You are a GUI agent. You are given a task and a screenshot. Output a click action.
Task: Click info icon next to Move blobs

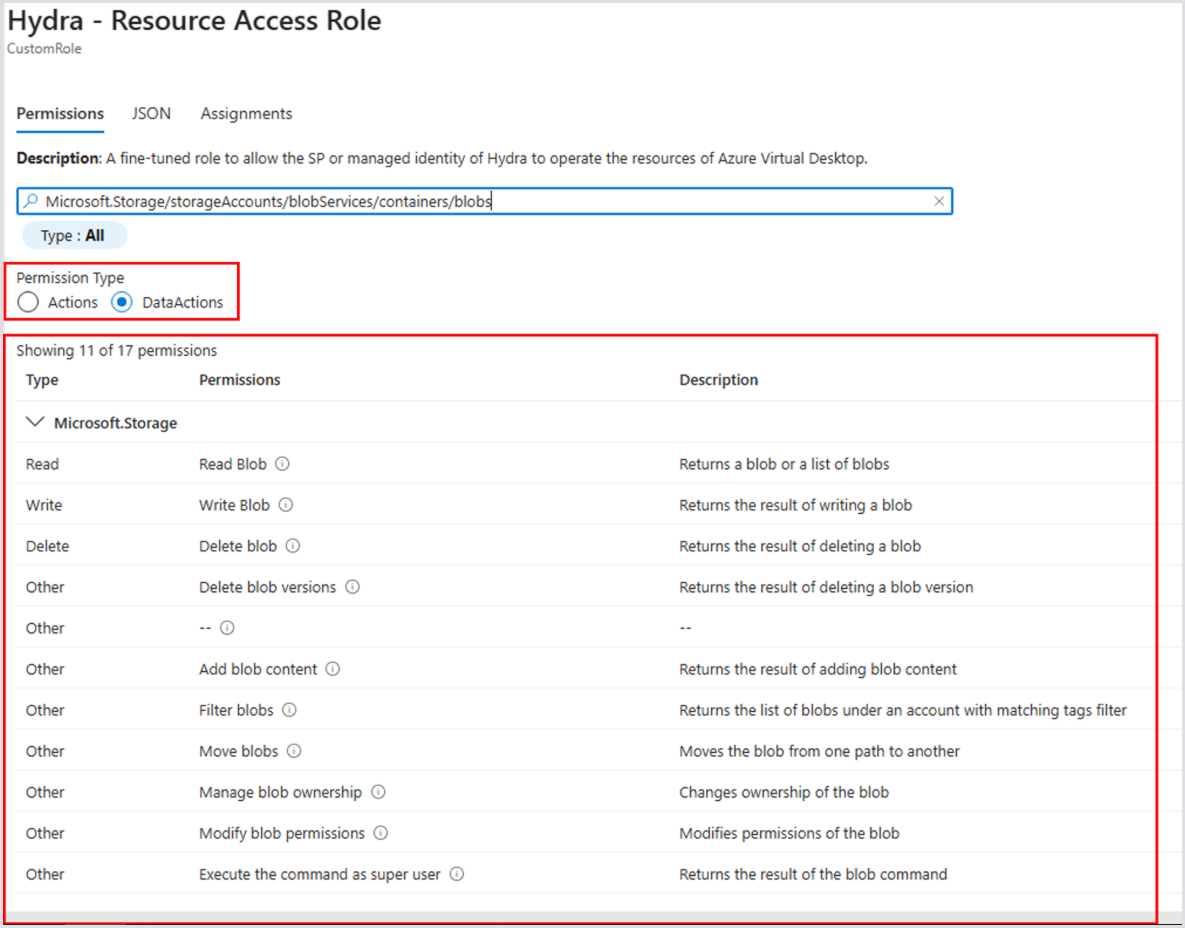[x=294, y=750]
